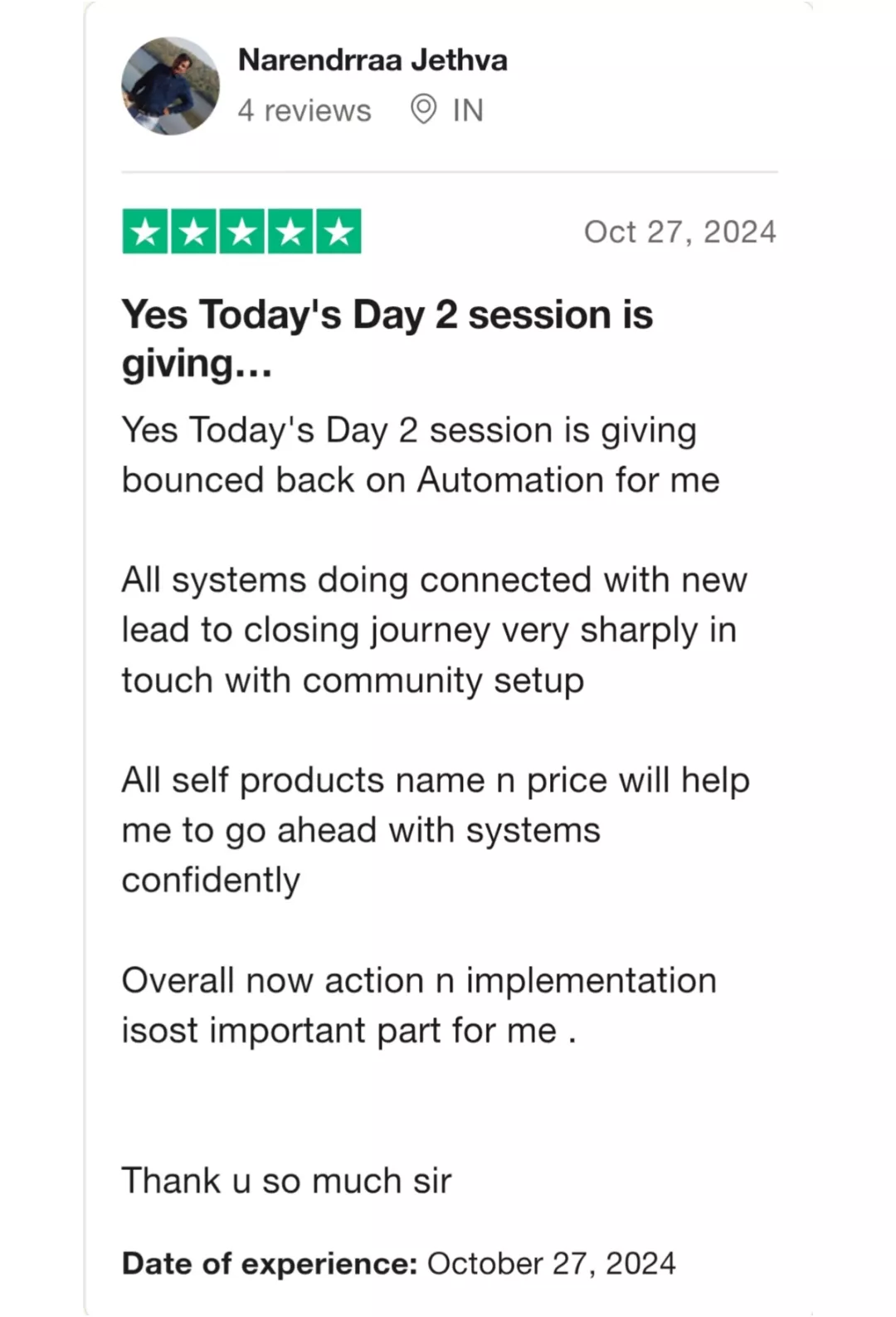Screen dimensions: 896x1317
Task: Click the fifth green rating star
Action: click(x=338, y=232)
